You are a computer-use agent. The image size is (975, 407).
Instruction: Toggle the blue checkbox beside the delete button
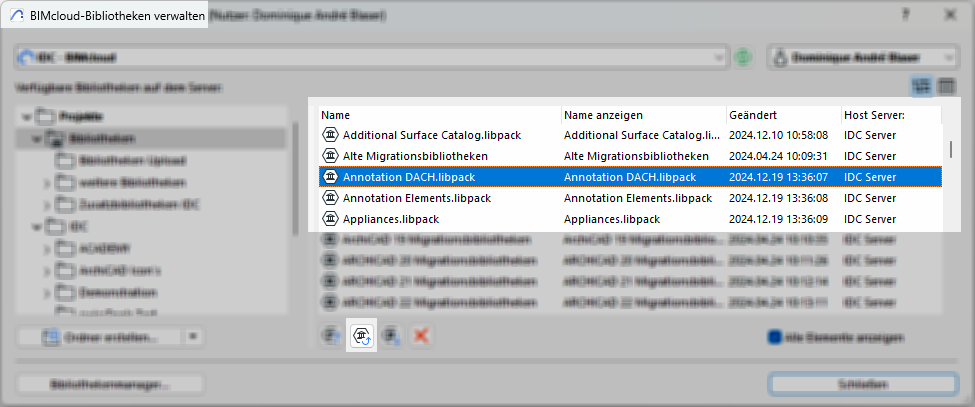click(x=774, y=337)
